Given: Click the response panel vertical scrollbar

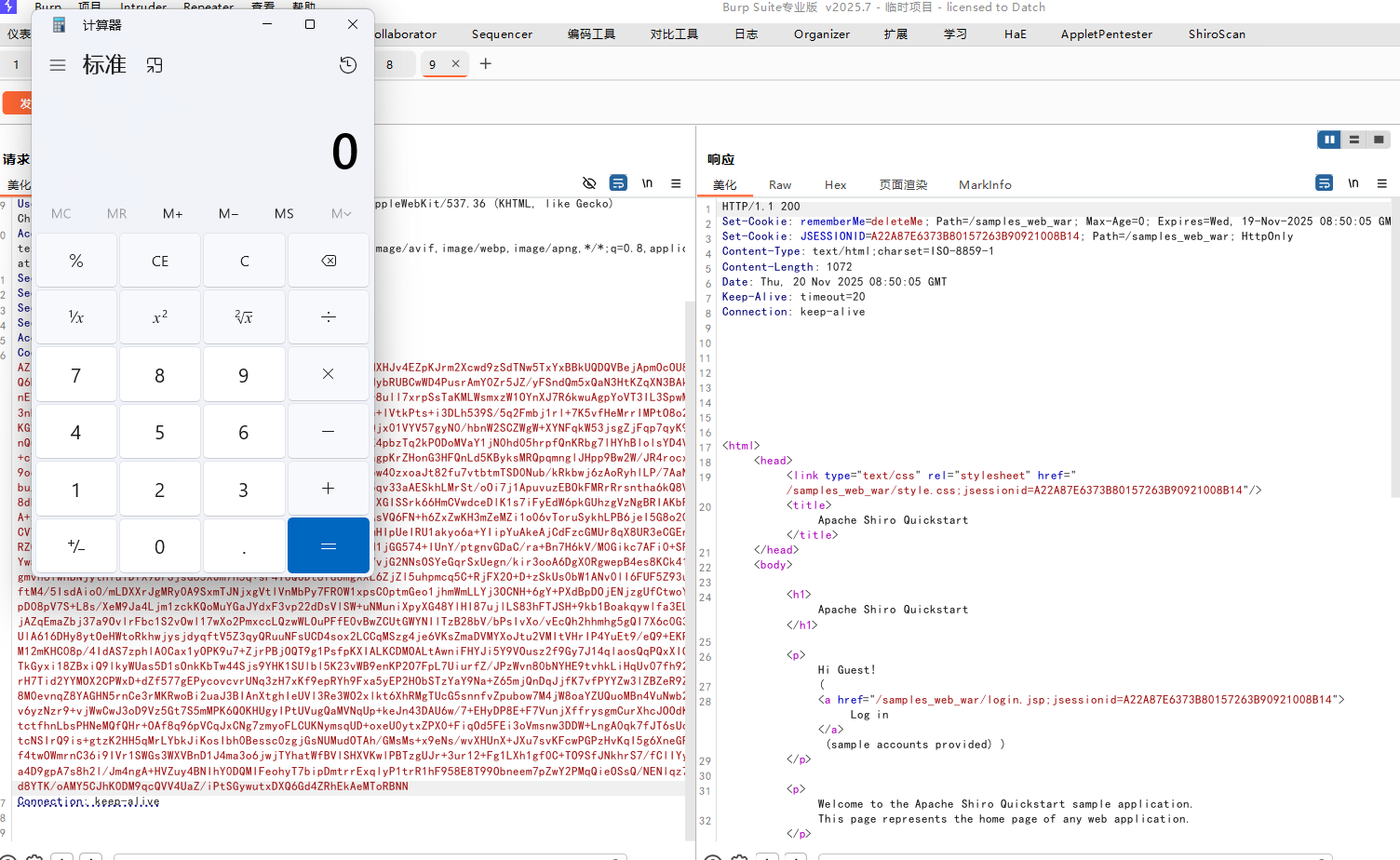Looking at the screenshot, I should click(x=1394, y=348).
